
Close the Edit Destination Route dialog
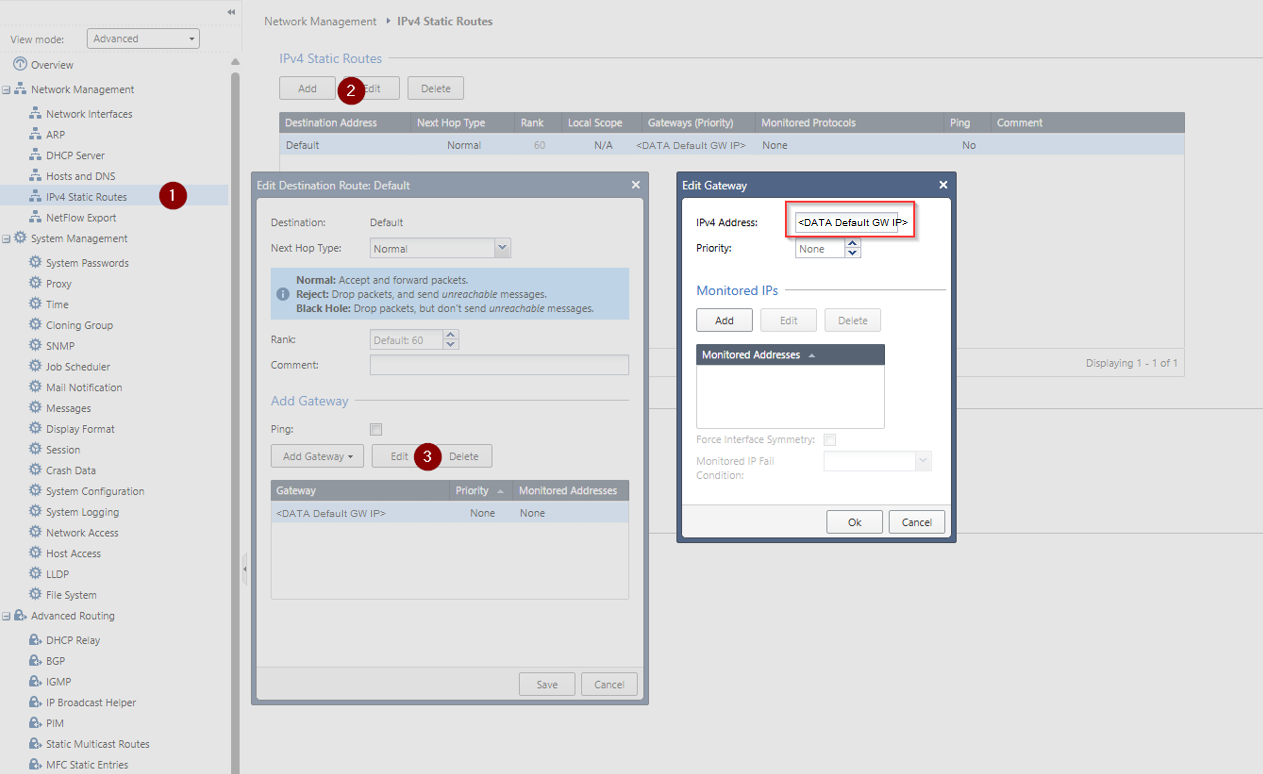coord(635,185)
